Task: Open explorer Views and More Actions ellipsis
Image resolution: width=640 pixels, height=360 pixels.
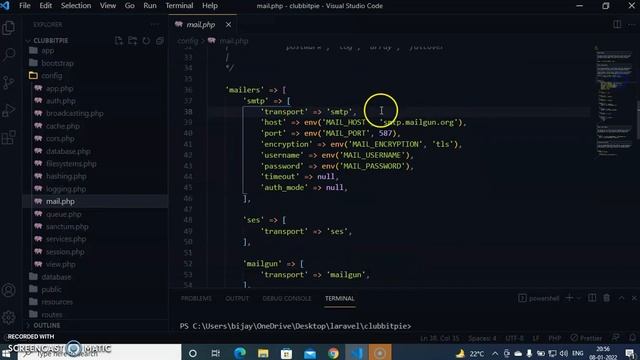Action: 155,24
